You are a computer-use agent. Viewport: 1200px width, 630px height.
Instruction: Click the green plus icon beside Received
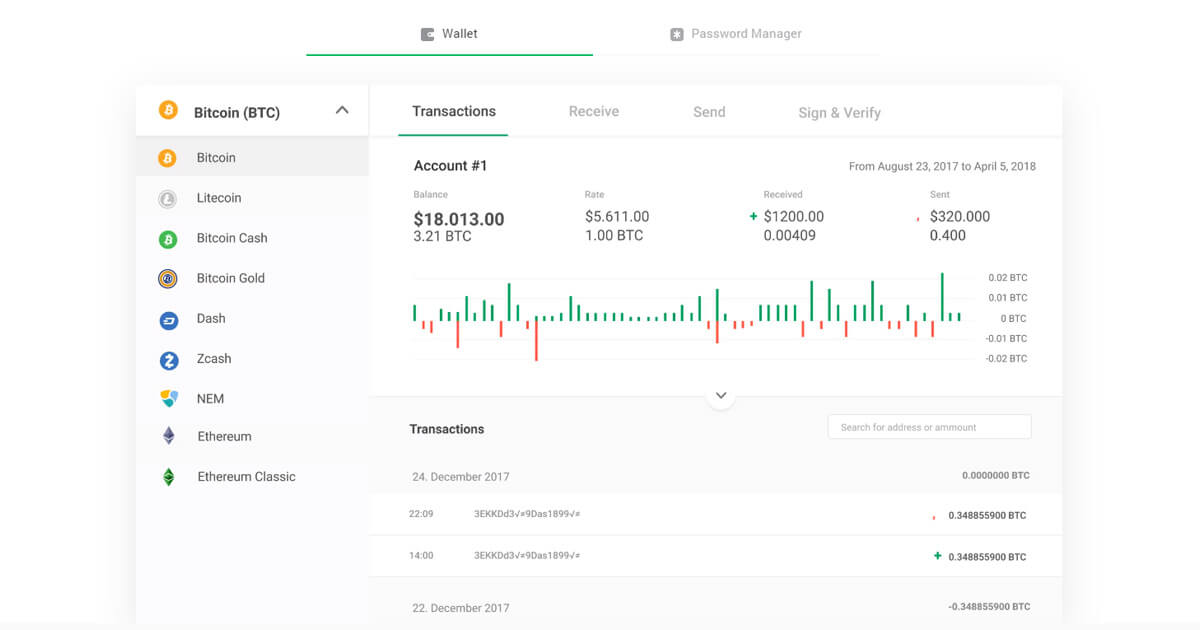point(753,216)
